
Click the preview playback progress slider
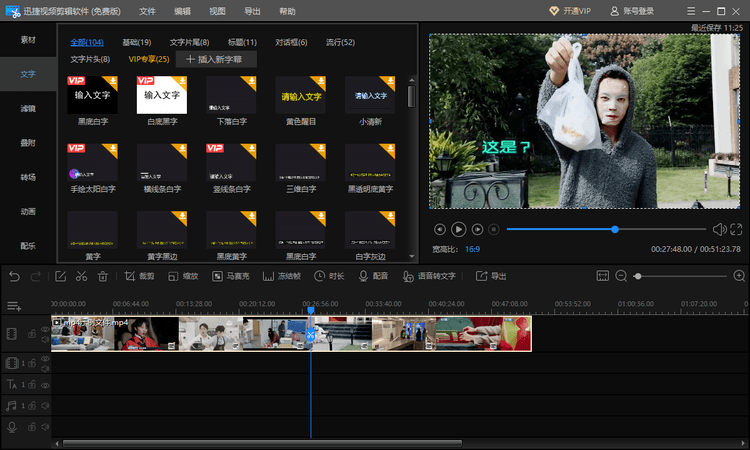(x=606, y=230)
